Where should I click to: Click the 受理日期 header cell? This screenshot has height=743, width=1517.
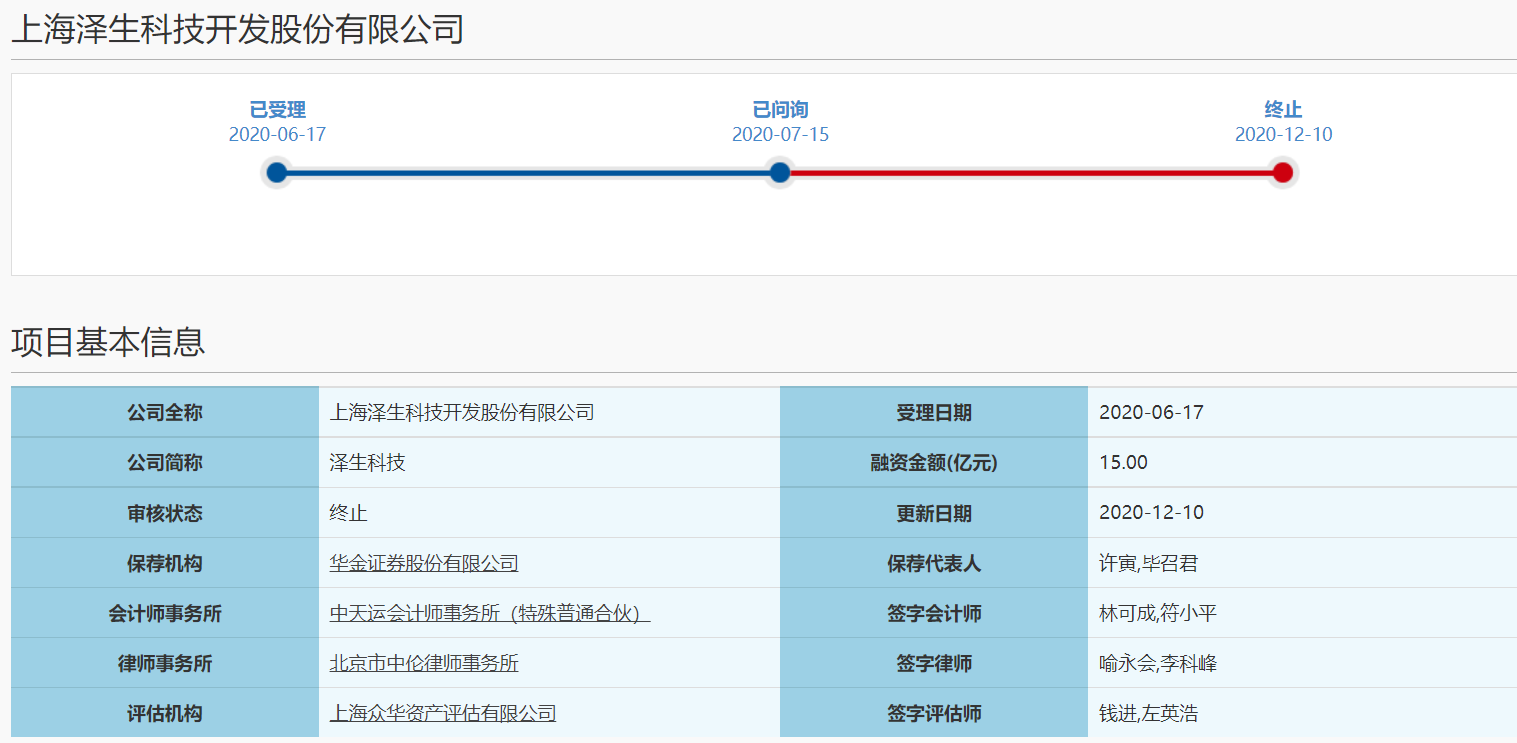click(x=934, y=412)
